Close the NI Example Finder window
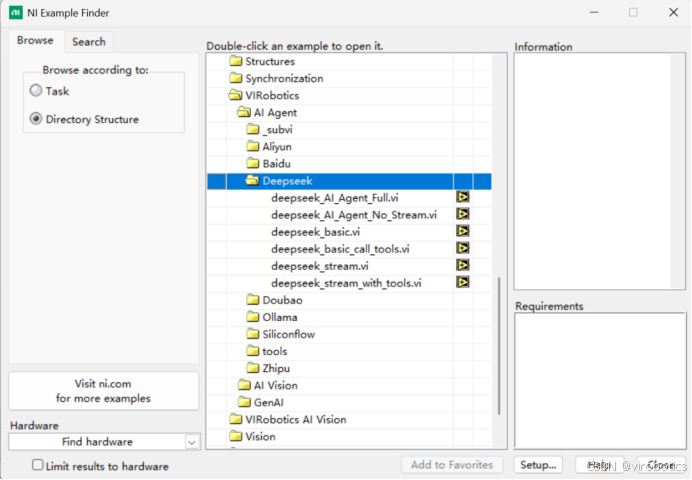Viewport: 692px width, 480px height. click(673, 12)
